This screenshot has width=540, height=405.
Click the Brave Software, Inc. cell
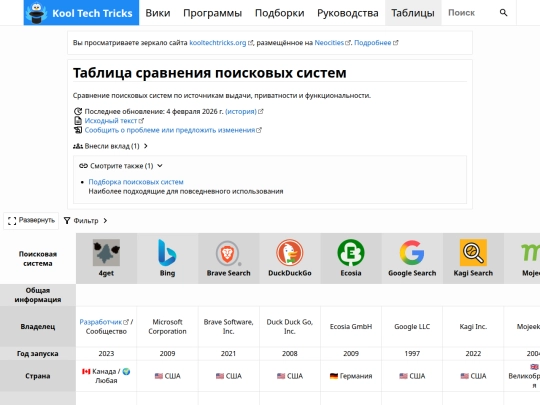click(228, 326)
